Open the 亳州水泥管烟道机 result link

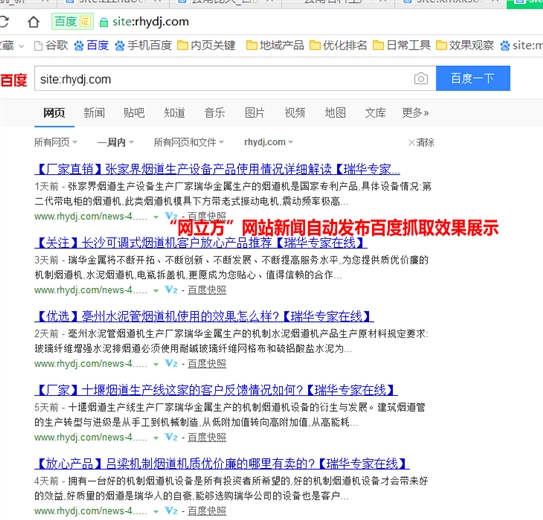tap(204, 316)
